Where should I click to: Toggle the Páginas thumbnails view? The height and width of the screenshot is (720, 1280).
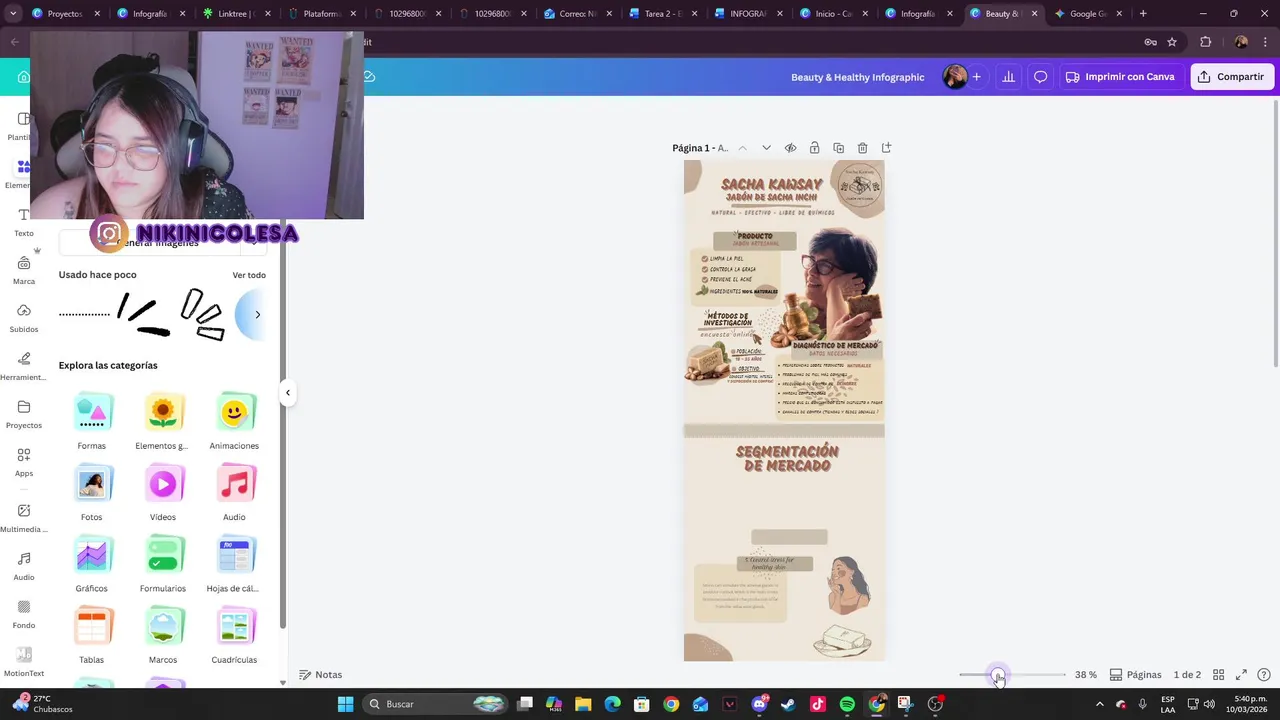click(1136, 675)
